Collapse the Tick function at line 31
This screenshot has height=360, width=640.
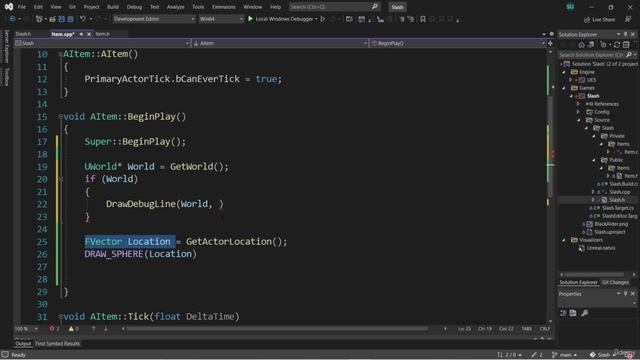point(60,316)
